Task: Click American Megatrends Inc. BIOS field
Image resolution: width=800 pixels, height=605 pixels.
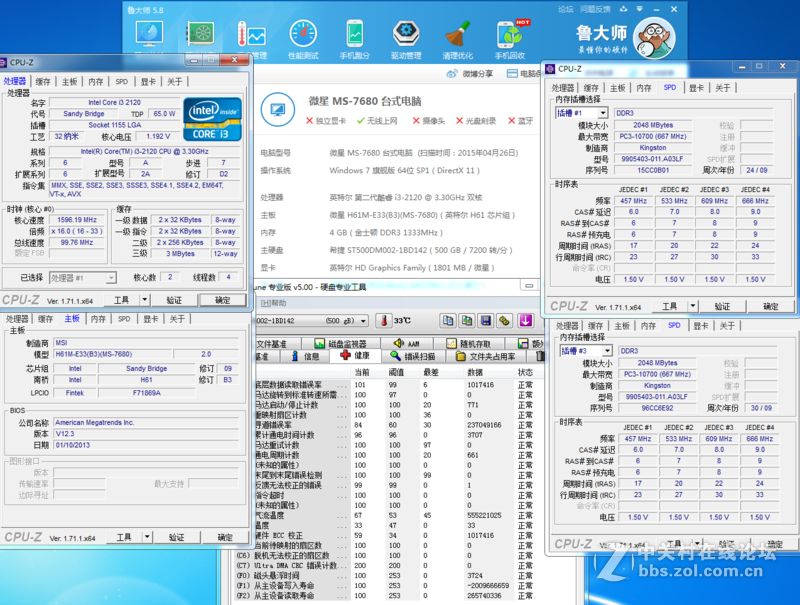Action: [146, 422]
